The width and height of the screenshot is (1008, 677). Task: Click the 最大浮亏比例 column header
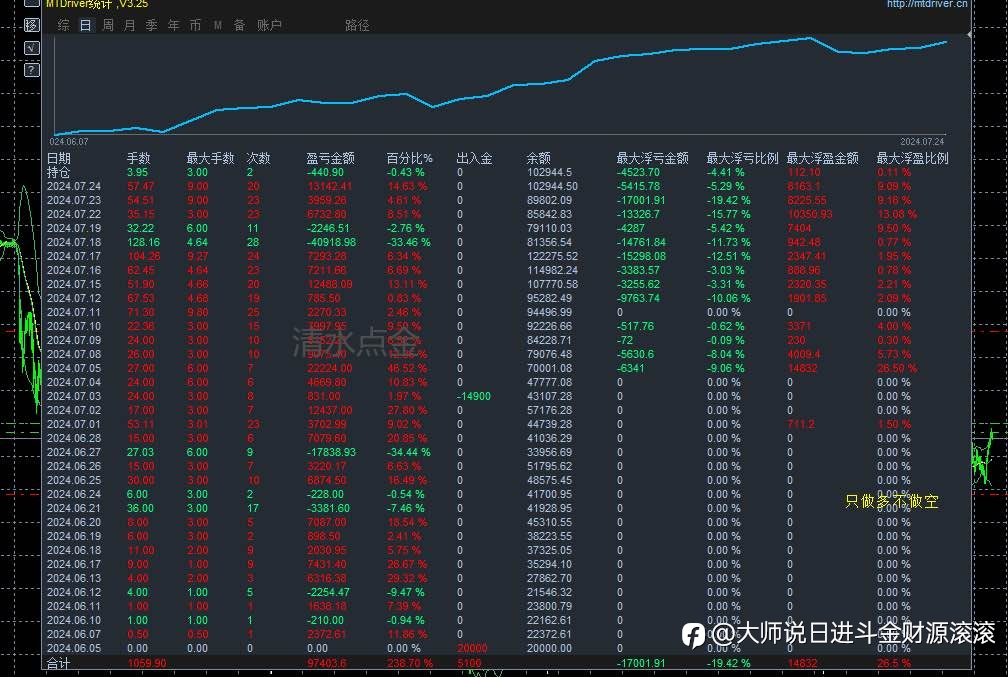(x=742, y=158)
